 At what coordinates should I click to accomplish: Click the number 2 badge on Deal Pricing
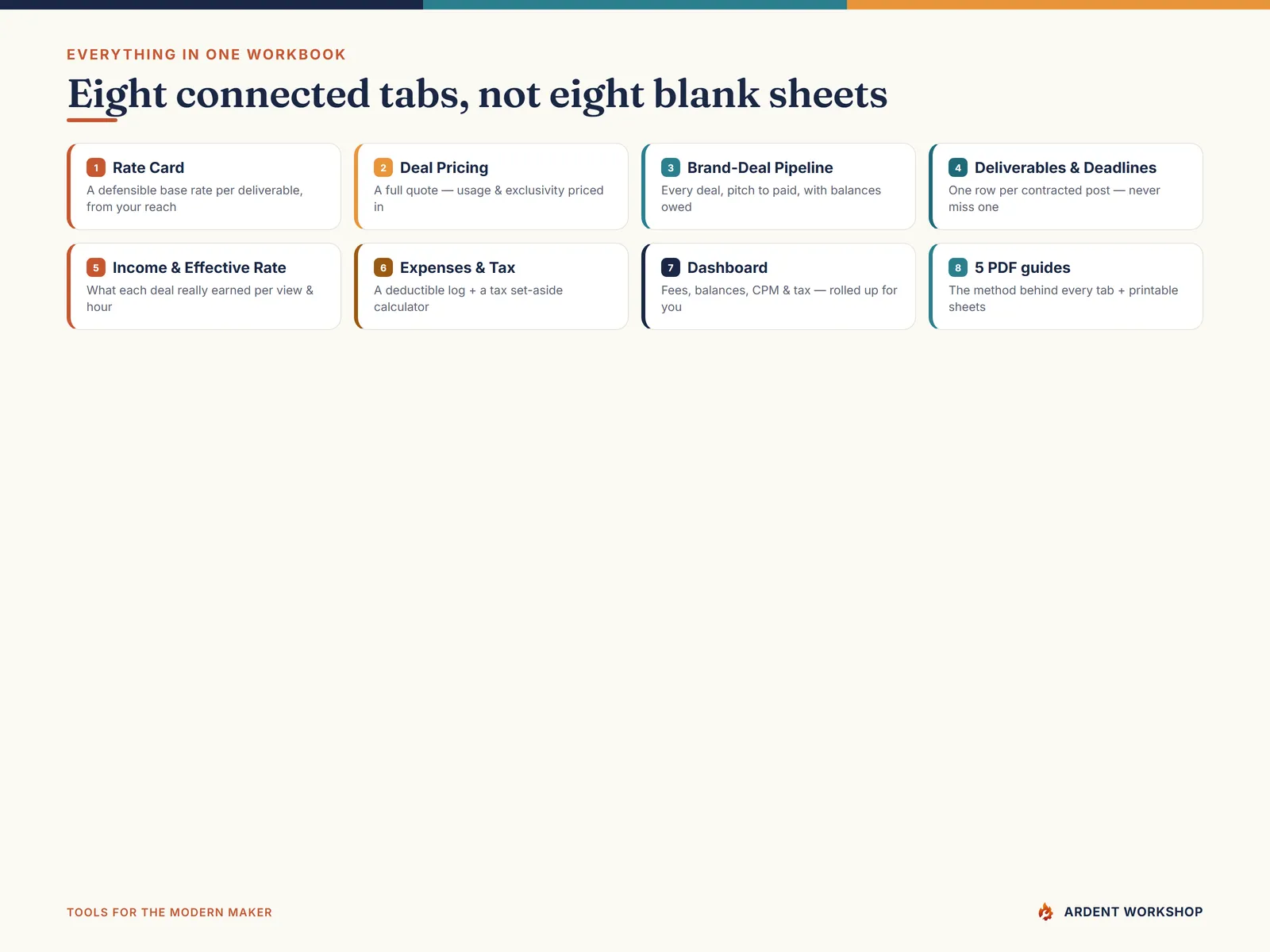click(383, 167)
